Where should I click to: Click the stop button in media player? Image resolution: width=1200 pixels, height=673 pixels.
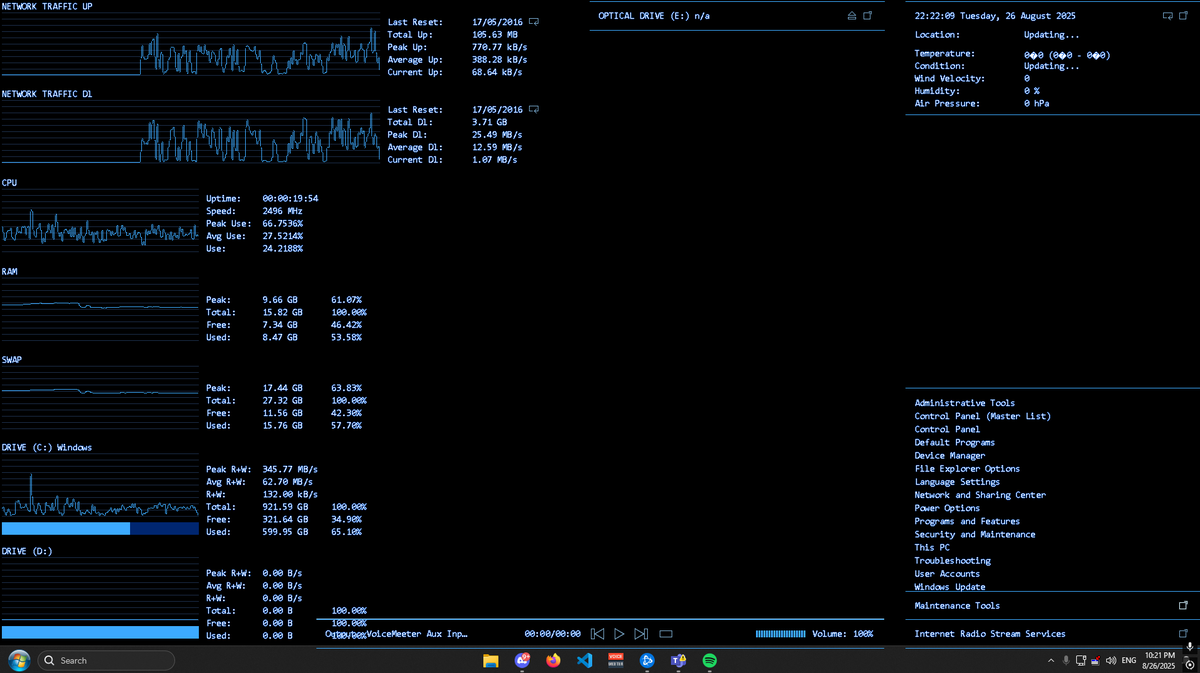point(666,634)
